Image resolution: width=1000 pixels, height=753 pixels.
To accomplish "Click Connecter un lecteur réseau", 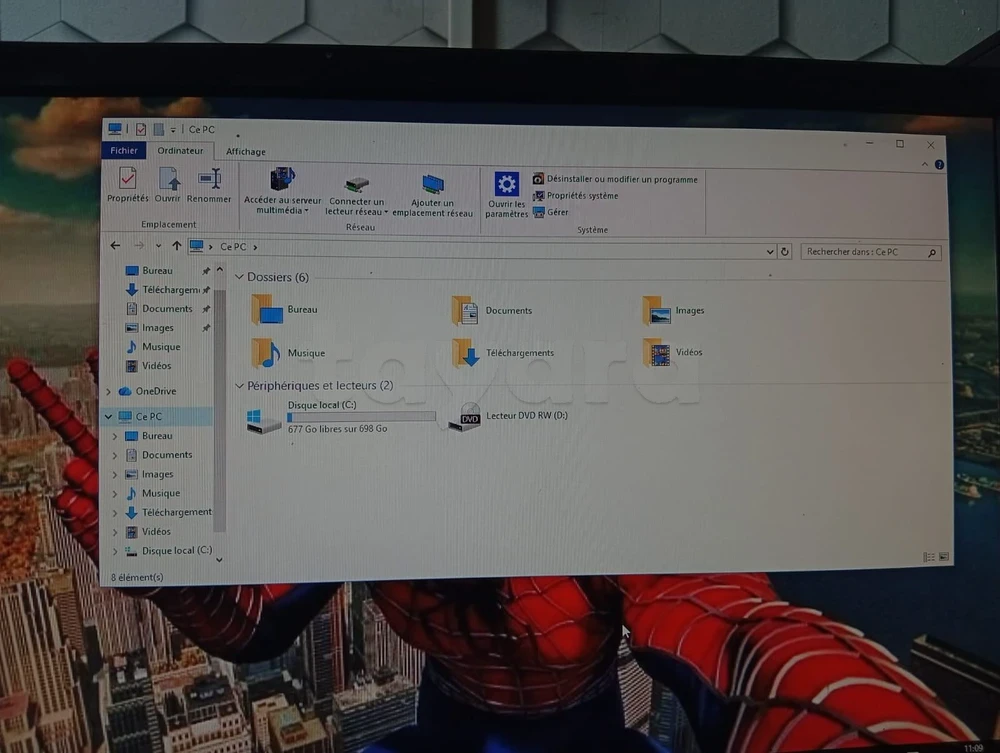I will tap(357, 196).
